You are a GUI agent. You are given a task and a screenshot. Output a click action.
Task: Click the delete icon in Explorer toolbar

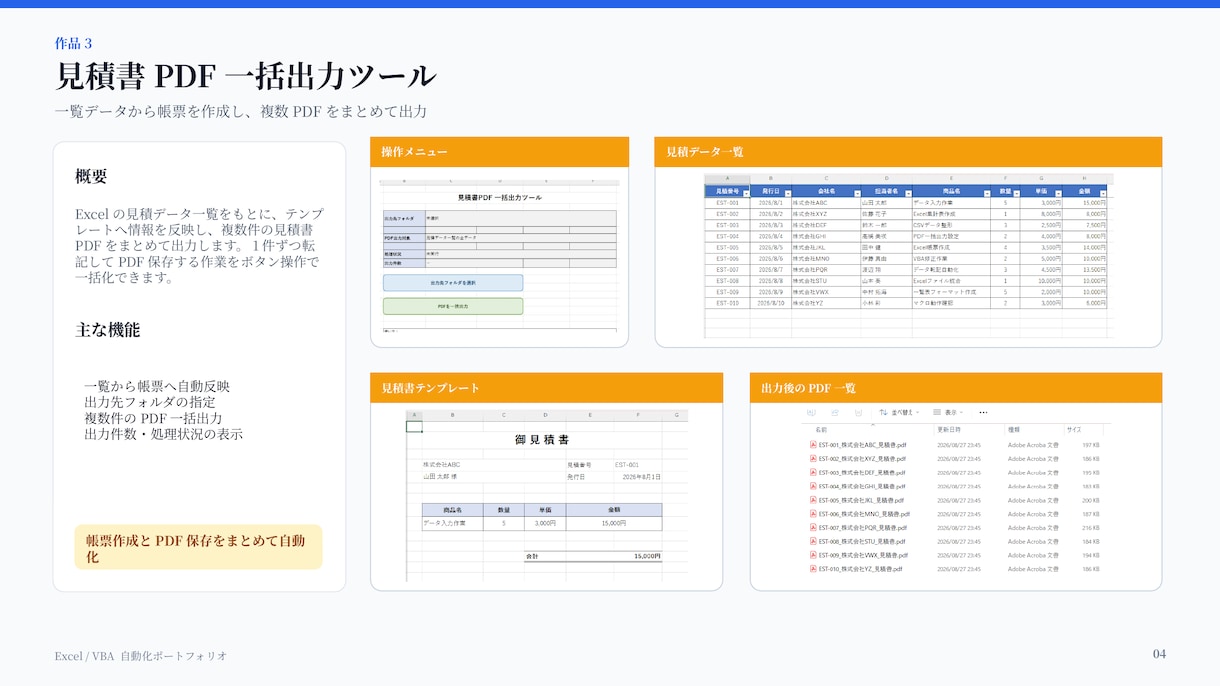tap(858, 412)
